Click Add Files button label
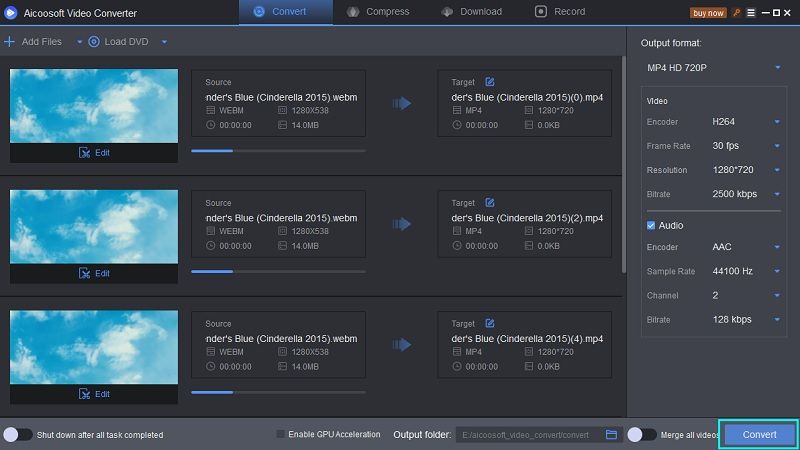The image size is (800, 450). (41, 42)
